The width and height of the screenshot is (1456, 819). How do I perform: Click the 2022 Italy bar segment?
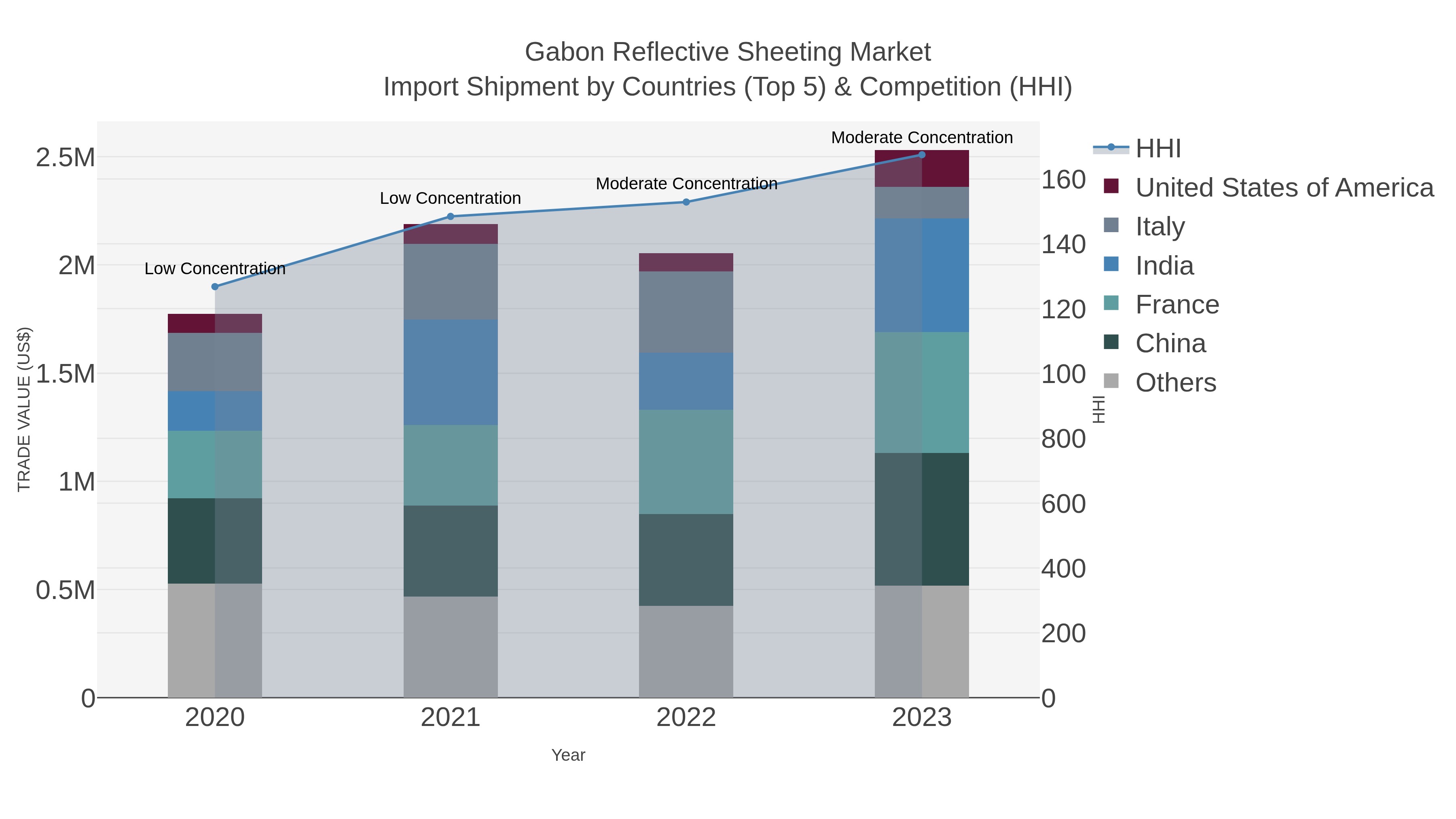[x=686, y=313]
